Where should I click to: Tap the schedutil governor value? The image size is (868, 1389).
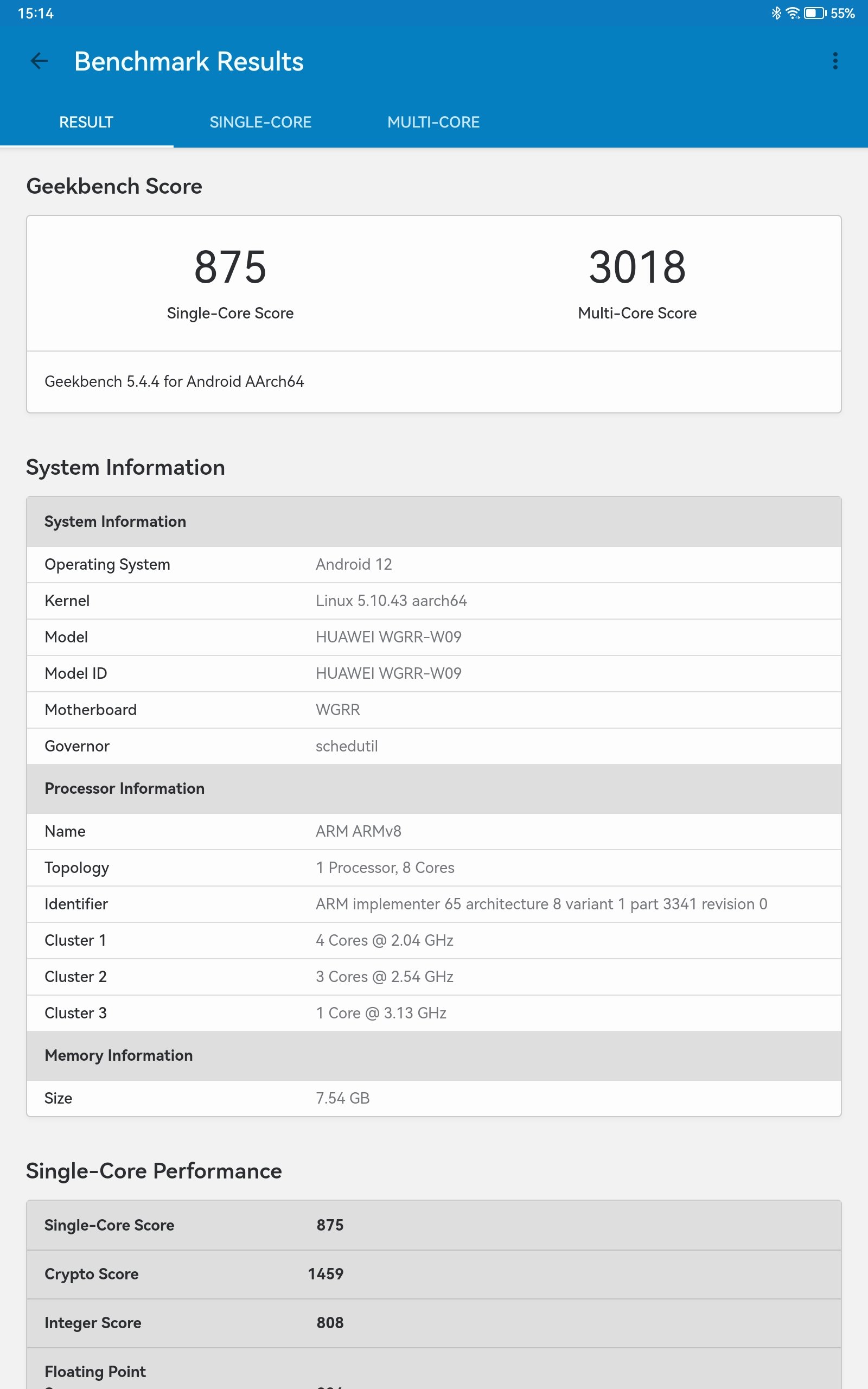click(x=347, y=746)
